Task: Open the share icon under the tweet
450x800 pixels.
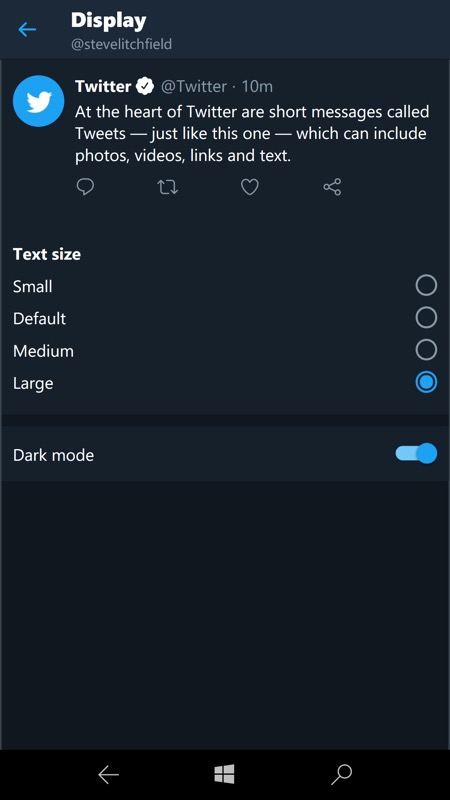Action: pos(332,187)
